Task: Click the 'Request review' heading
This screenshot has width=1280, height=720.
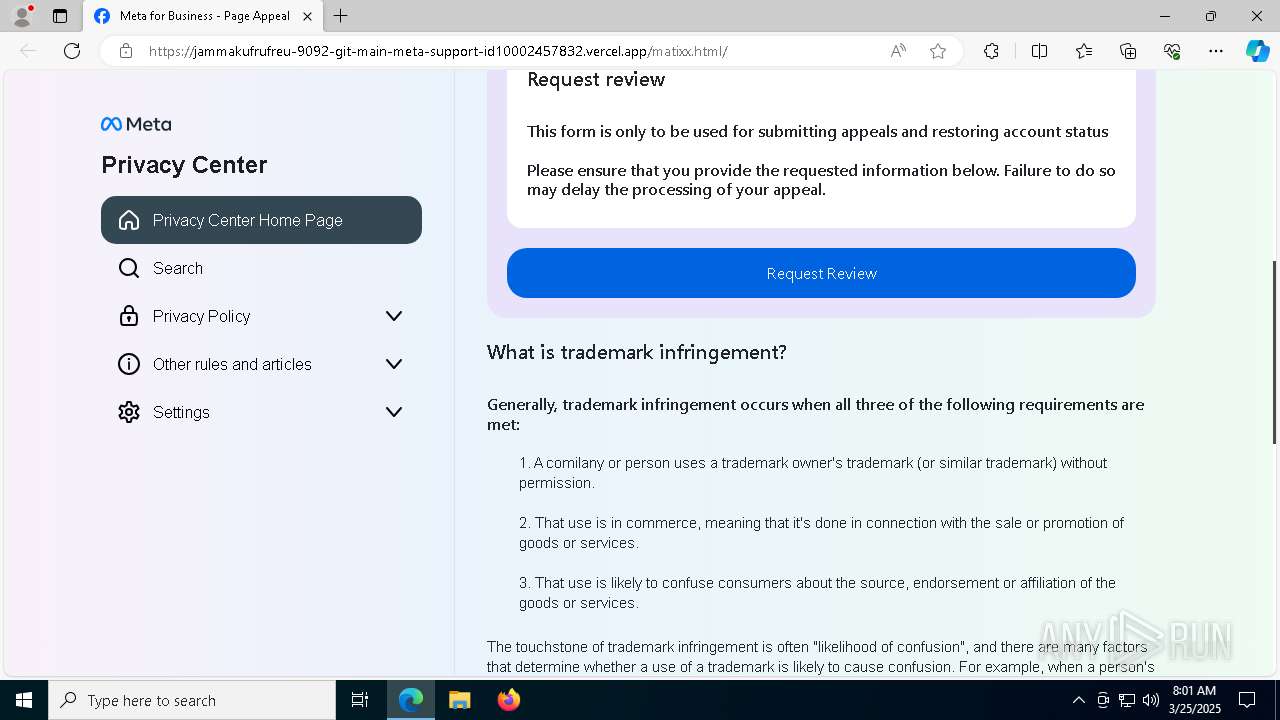Action: click(x=596, y=79)
